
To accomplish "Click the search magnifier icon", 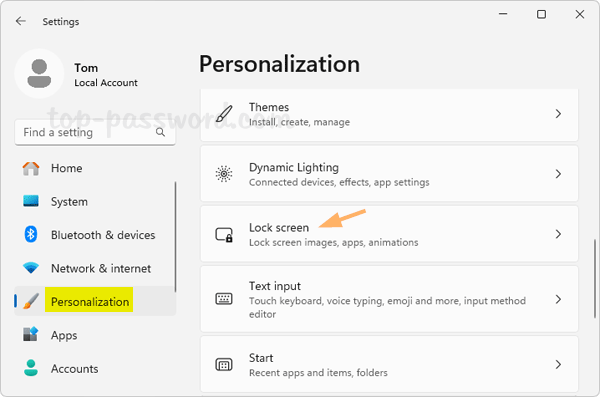I will 160,132.
